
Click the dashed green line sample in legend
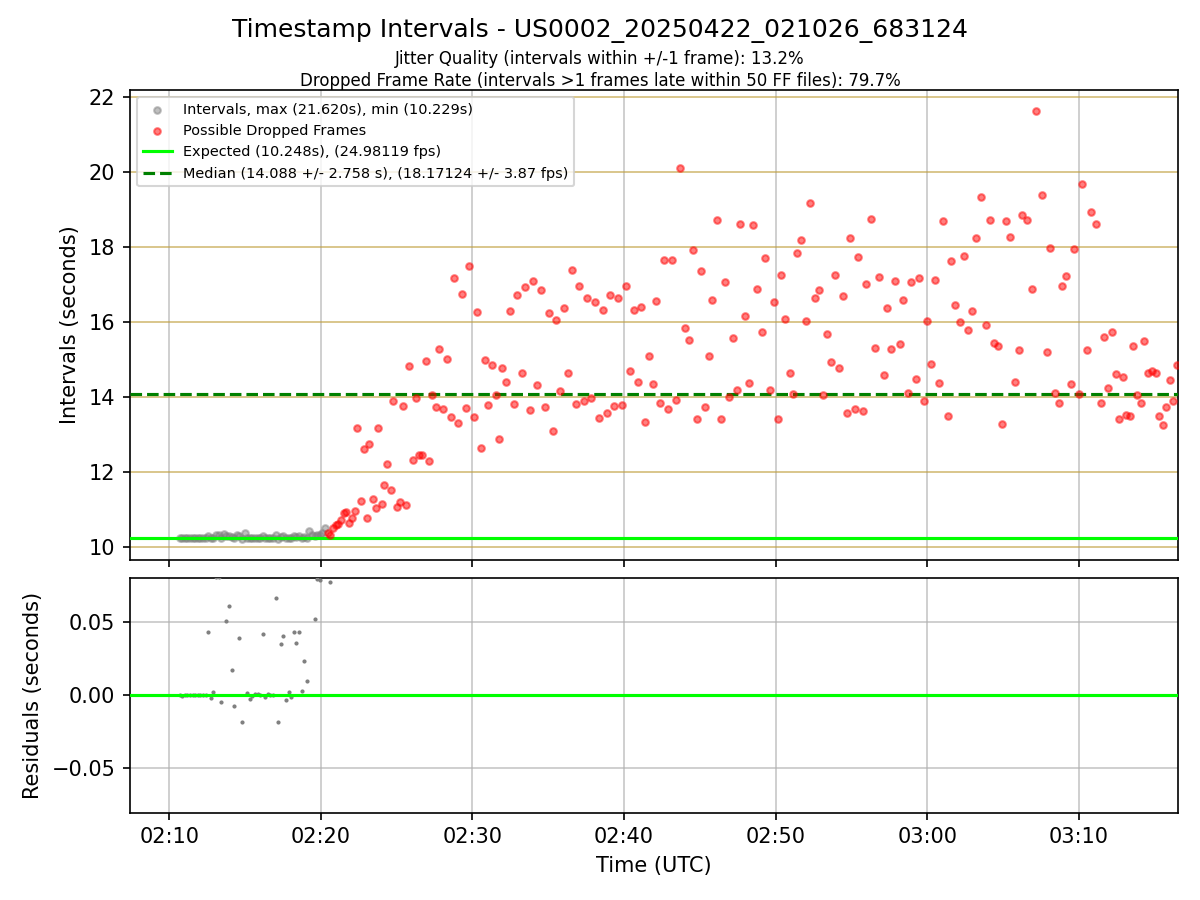coord(160,173)
